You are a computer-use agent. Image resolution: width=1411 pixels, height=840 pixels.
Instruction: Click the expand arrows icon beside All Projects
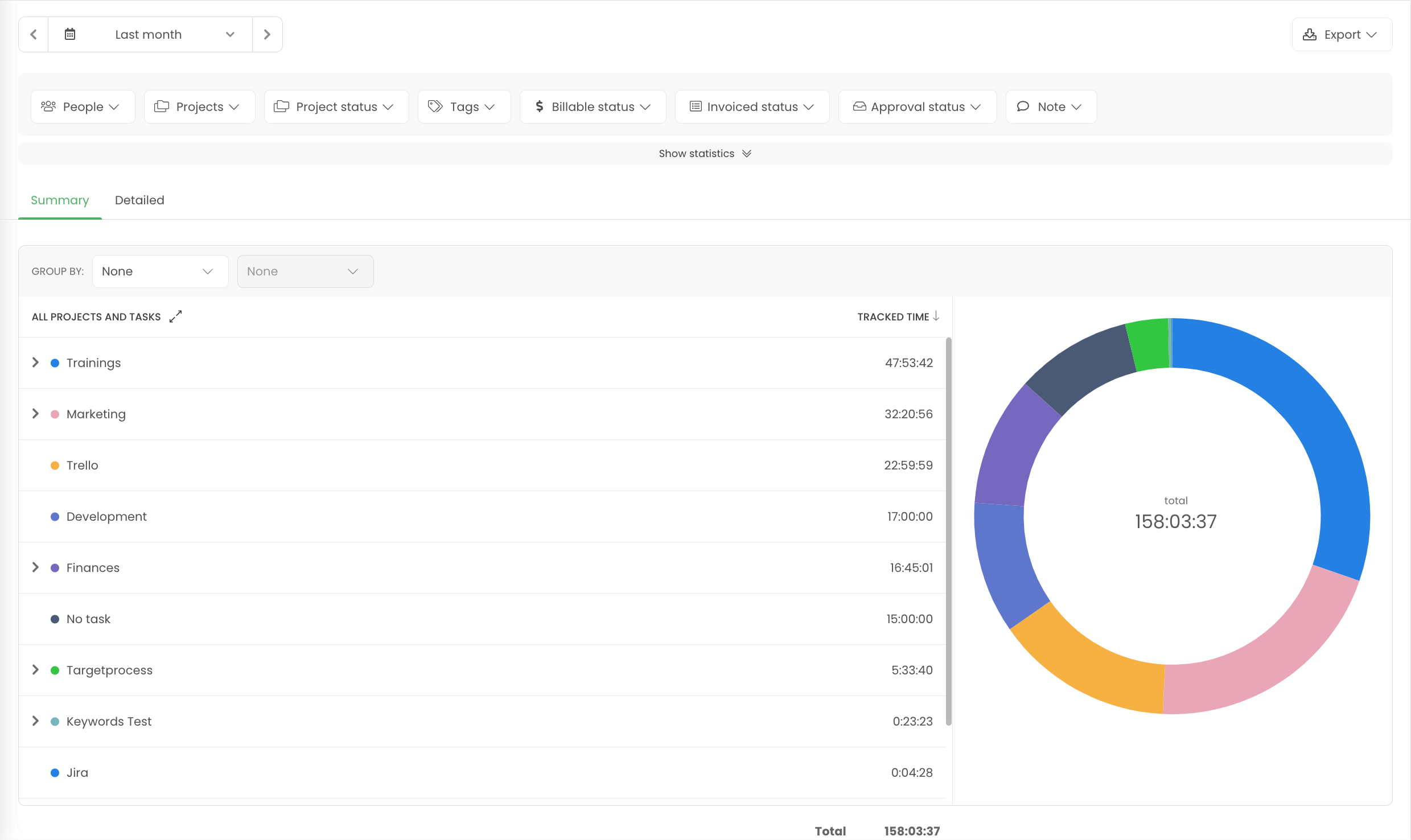176,316
